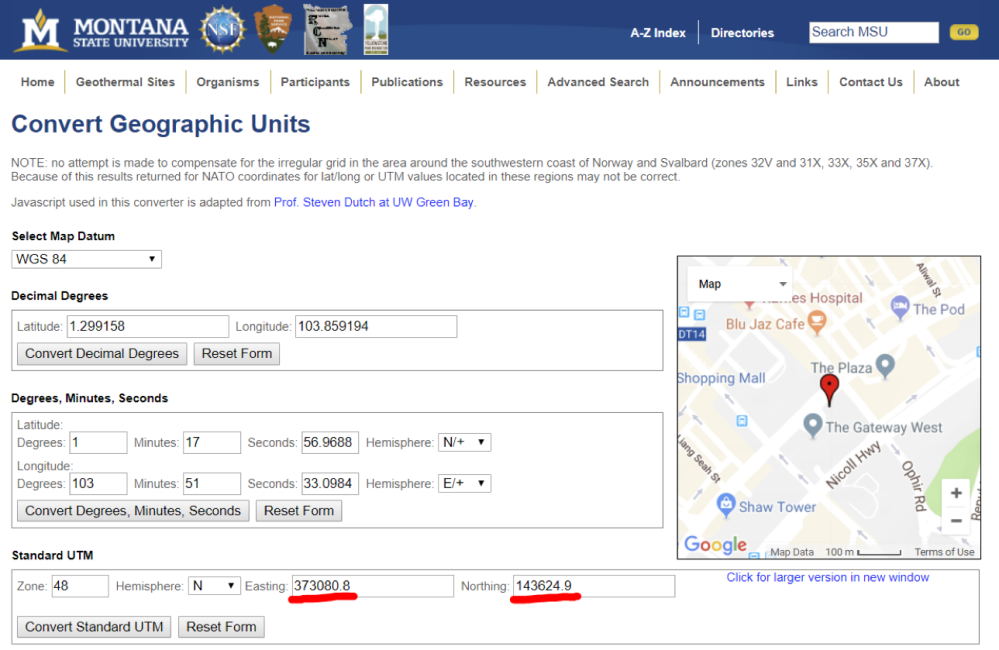Go to the Publications menu item
999x650 pixels.
pyautogui.click(x=407, y=82)
